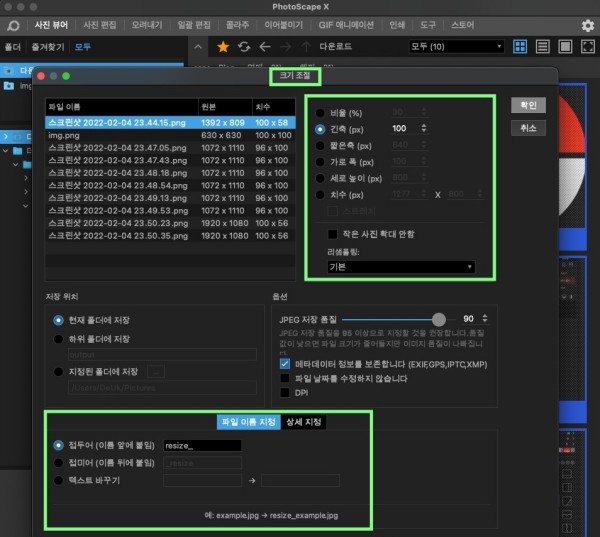Click the 확인 button
Image resolution: width=600 pixels, height=537 pixels.
click(527, 105)
